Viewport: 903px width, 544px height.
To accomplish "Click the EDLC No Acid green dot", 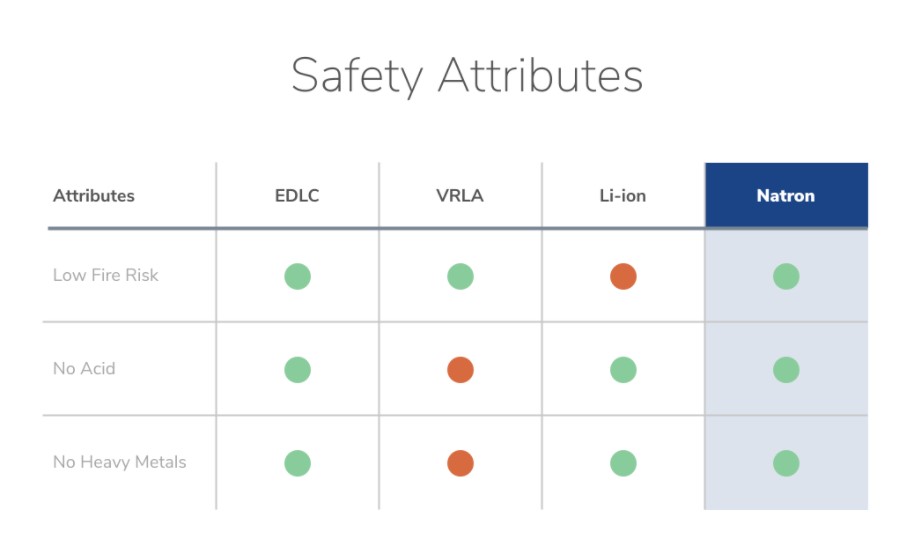I will tap(297, 370).
